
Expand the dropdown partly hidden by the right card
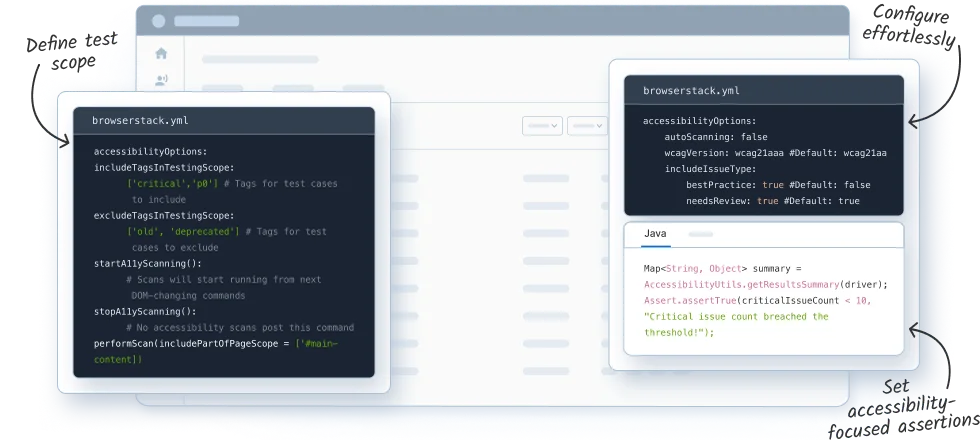tap(588, 126)
